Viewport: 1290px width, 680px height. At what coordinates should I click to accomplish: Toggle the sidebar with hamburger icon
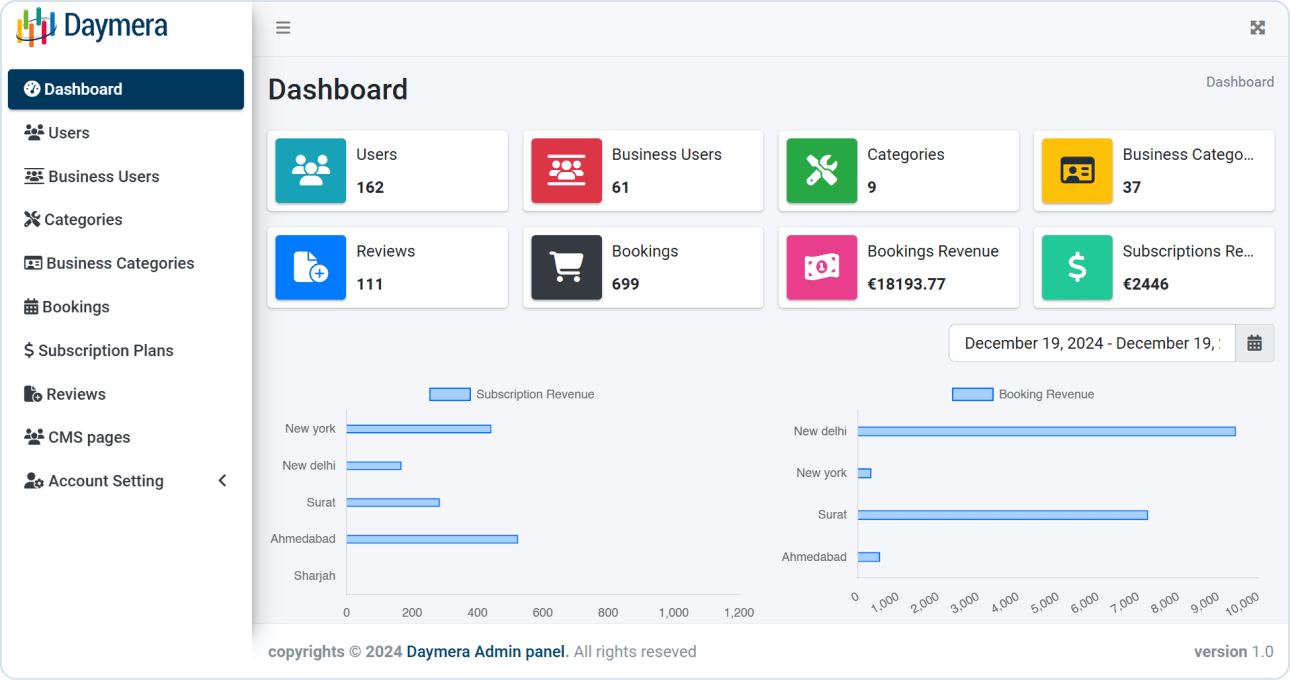283,27
